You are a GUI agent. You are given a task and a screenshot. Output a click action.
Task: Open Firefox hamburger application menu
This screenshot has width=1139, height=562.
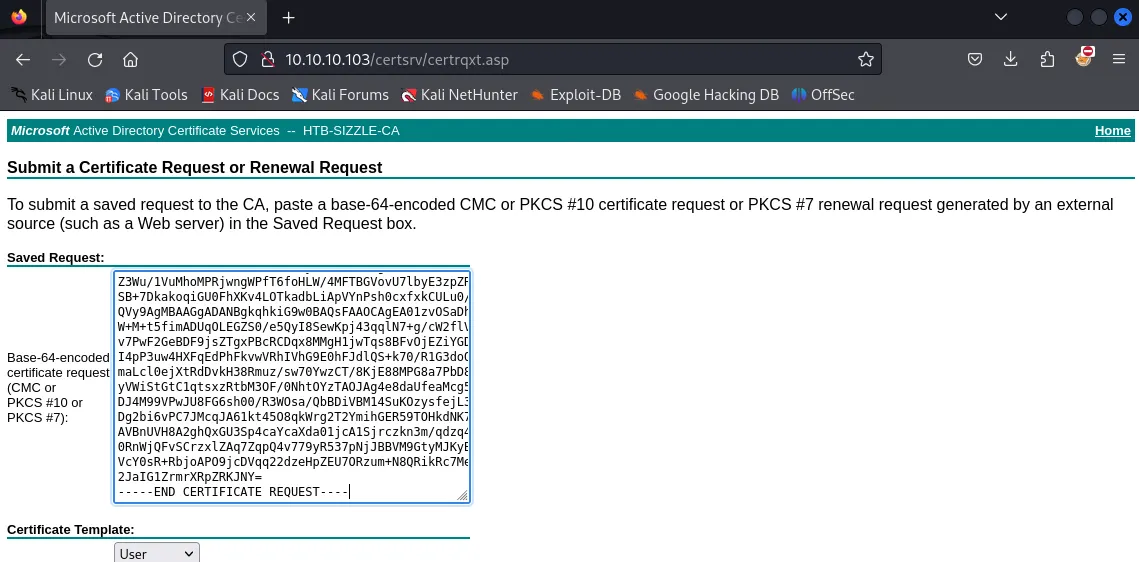[1119, 60]
